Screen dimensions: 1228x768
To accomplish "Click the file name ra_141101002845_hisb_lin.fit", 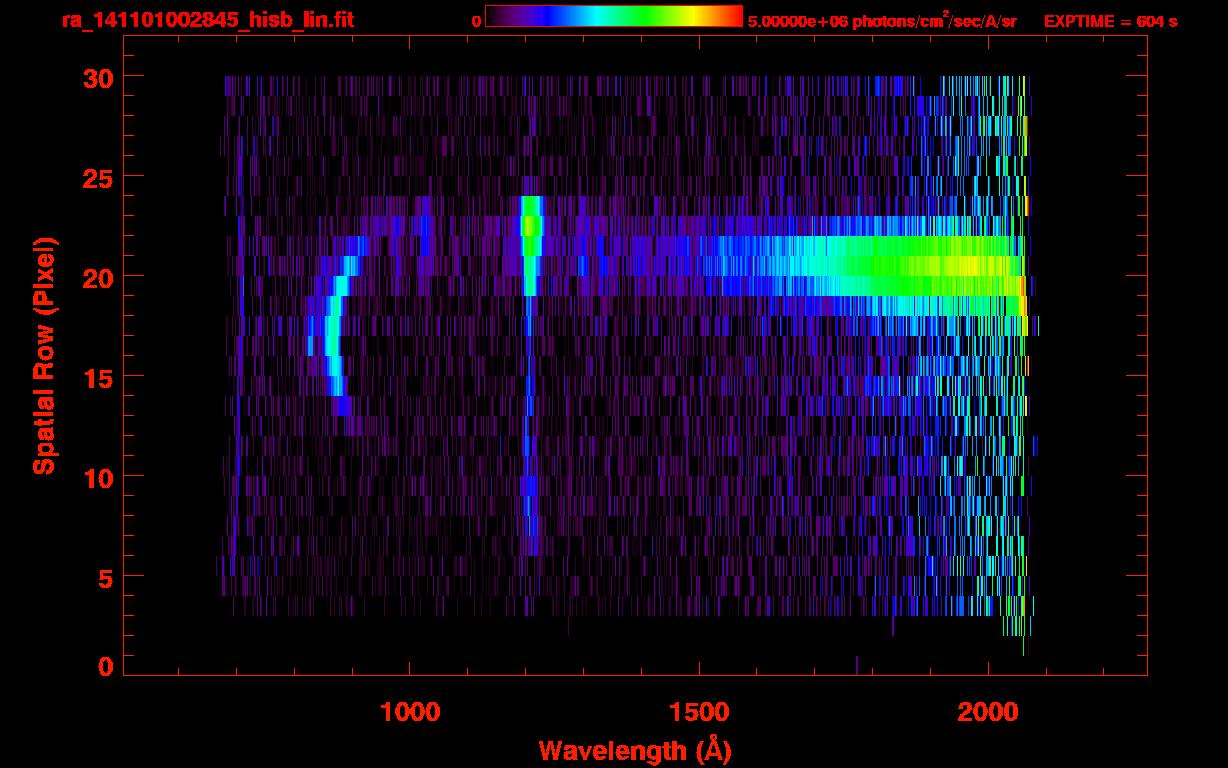I will pyautogui.click(x=207, y=20).
